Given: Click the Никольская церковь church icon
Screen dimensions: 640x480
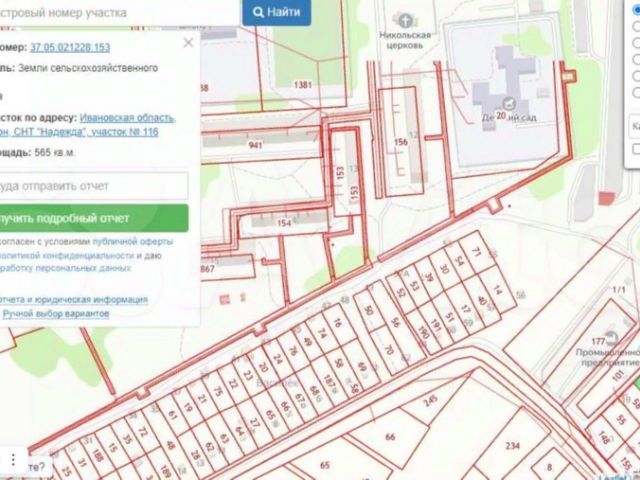Looking at the screenshot, I should pyautogui.click(x=404, y=20).
